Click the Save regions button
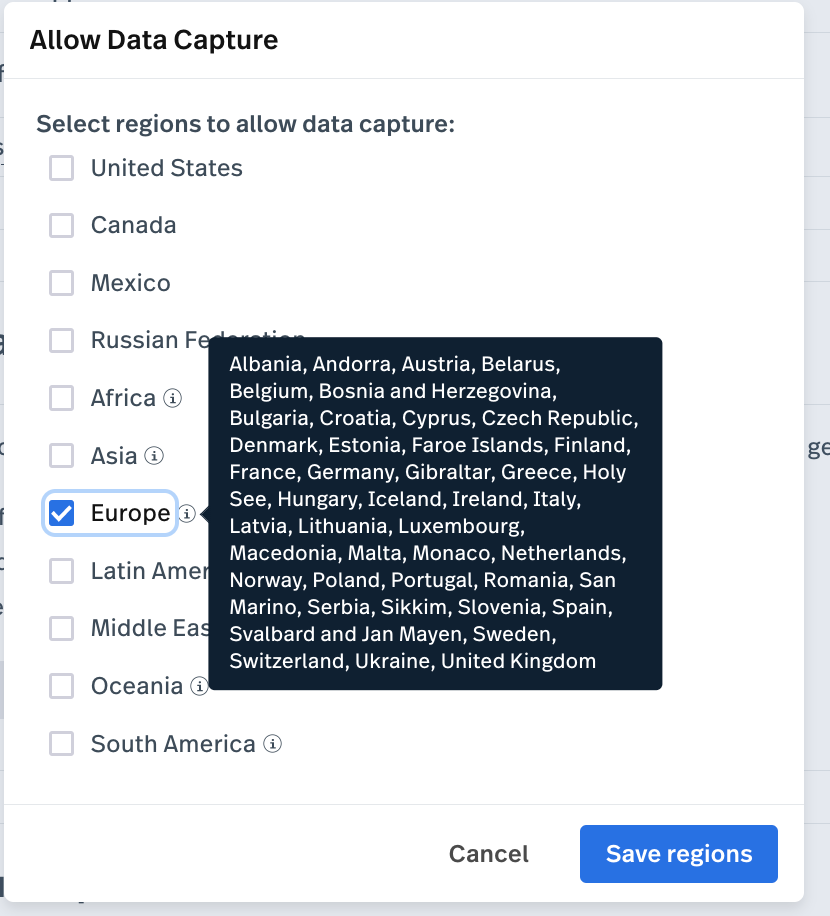Screen dimensions: 830x916 click(679, 853)
